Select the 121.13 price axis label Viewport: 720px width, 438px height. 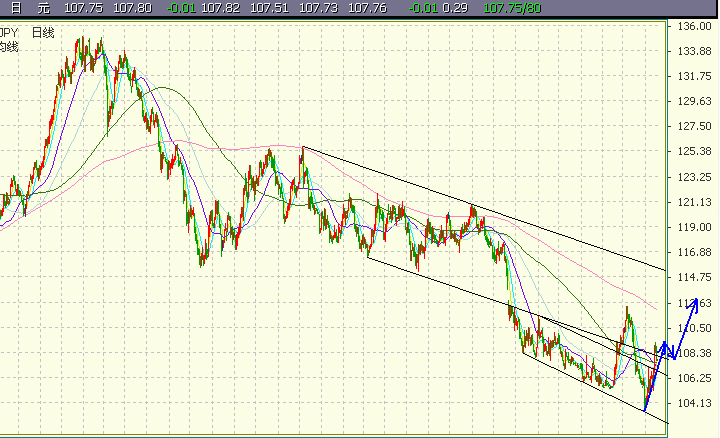(694, 202)
